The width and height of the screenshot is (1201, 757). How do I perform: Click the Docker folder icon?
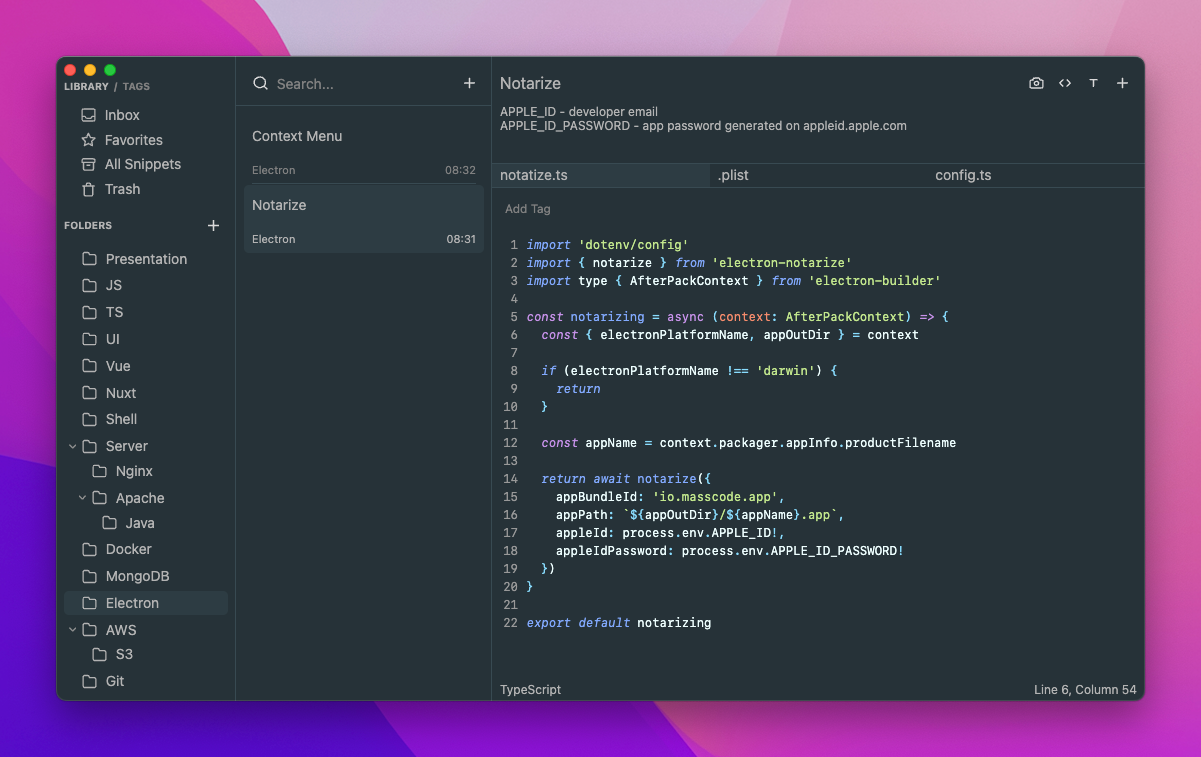tap(90, 549)
